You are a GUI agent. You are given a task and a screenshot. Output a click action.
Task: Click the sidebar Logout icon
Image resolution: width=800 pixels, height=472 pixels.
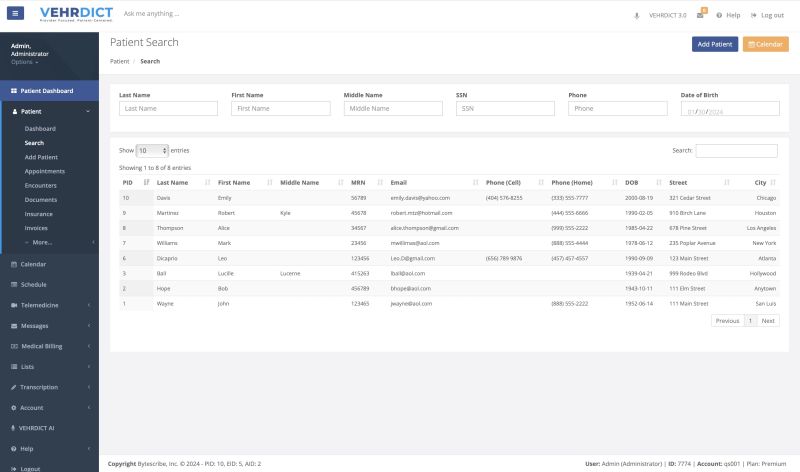[x=14, y=468]
